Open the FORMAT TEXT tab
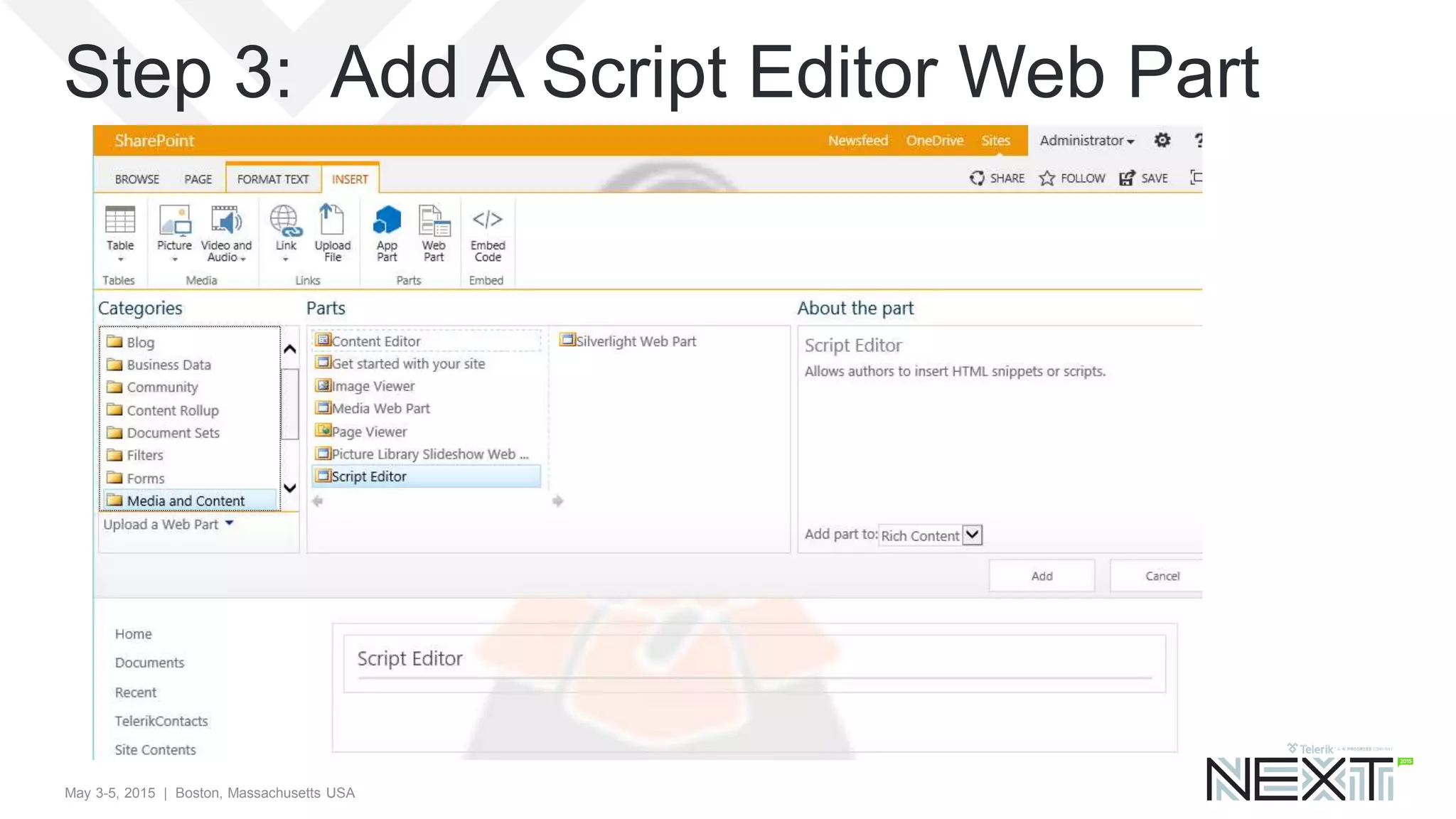This screenshot has height=819, width=1456. 273,179
